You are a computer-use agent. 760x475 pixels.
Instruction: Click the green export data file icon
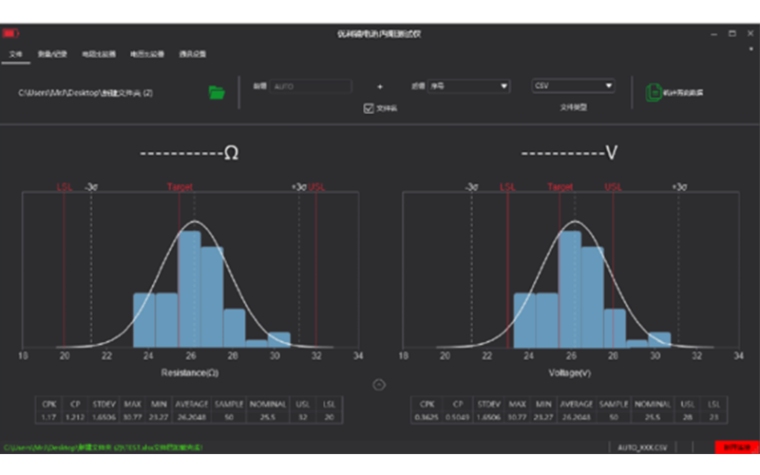pos(653,92)
